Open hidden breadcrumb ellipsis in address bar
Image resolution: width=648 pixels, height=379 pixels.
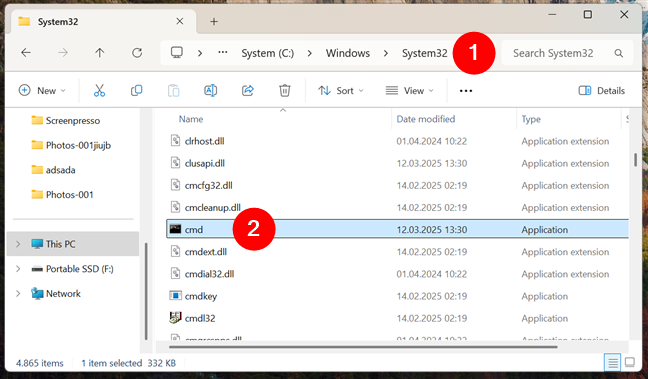pyautogui.click(x=223, y=52)
